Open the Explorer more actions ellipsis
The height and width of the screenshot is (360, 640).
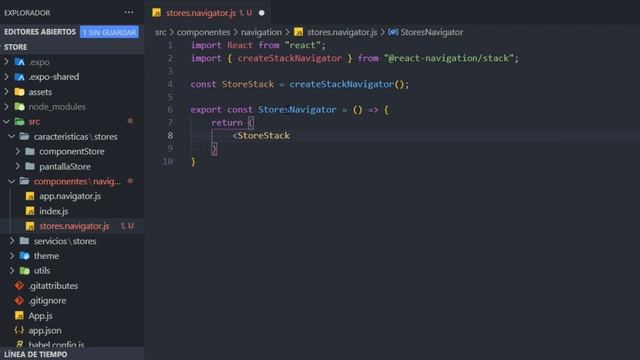coord(129,12)
